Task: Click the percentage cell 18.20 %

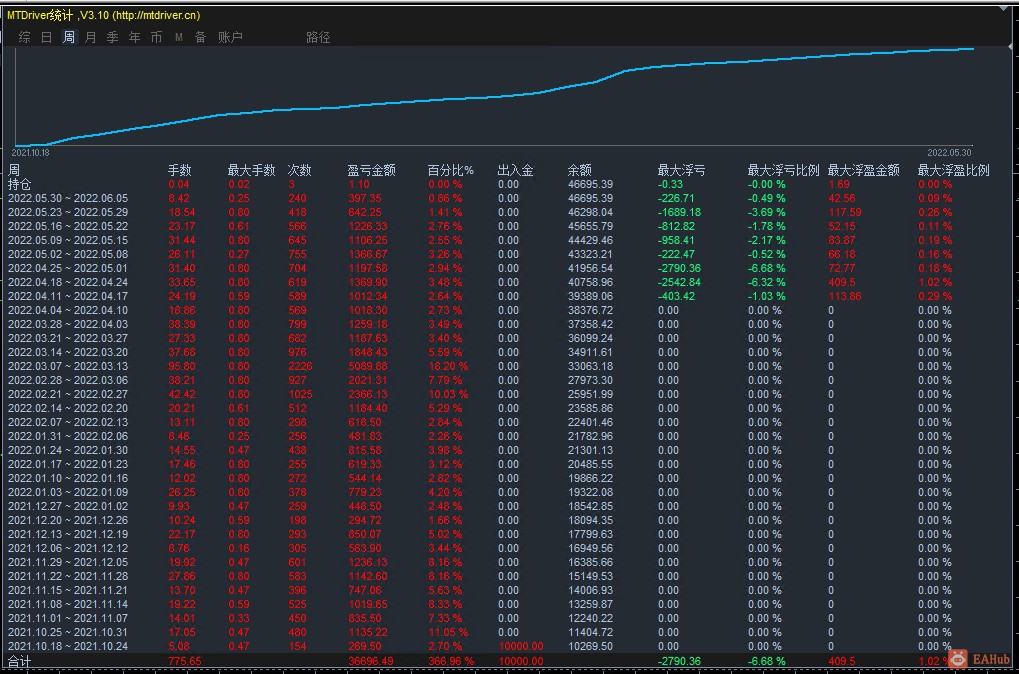Action: (x=448, y=367)
